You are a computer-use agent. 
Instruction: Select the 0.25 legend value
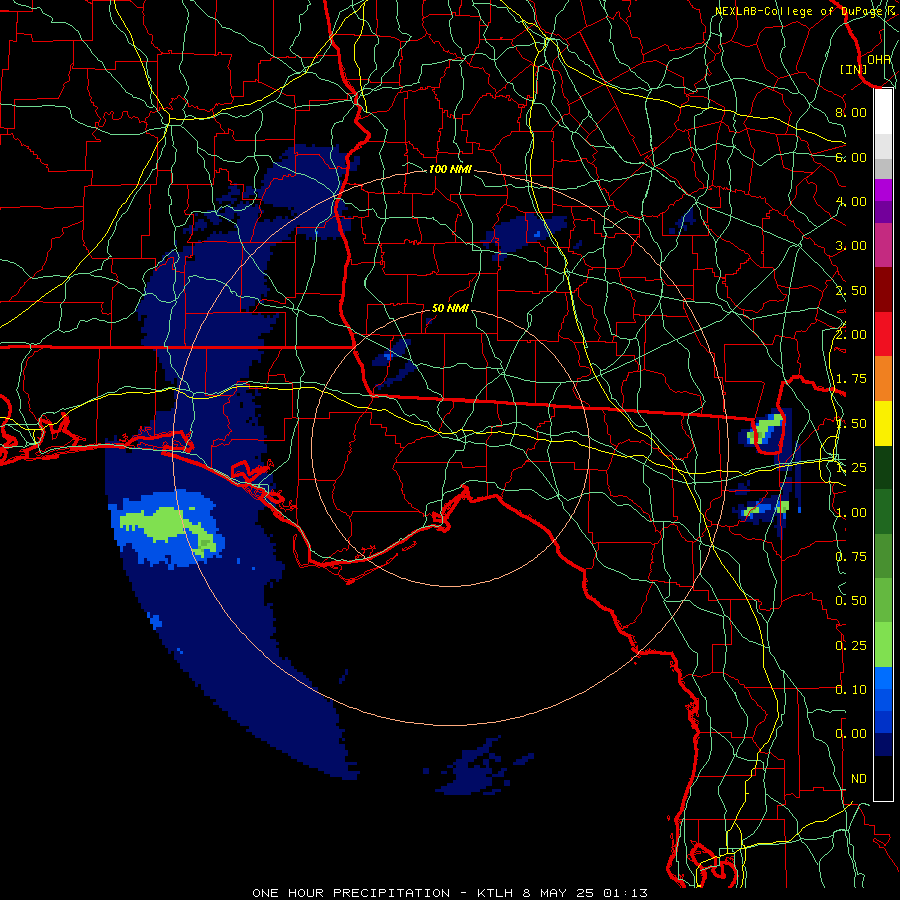(851, 646)
